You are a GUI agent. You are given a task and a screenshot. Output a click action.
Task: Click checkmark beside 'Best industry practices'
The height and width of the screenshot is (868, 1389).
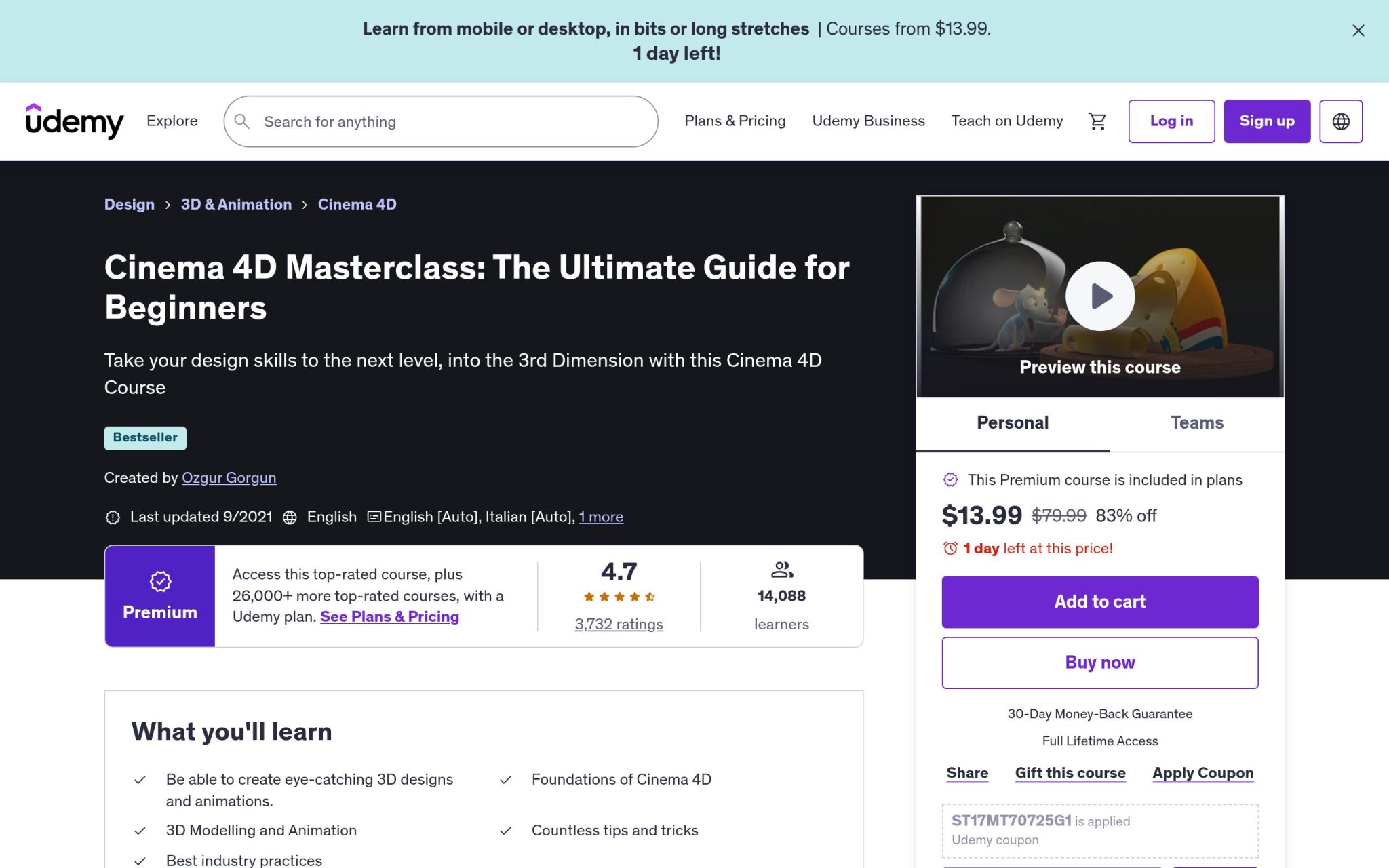point(140,861)
